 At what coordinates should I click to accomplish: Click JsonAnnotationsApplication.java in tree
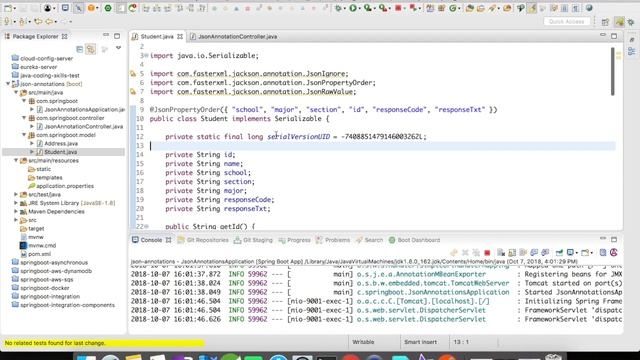point(84,109)
